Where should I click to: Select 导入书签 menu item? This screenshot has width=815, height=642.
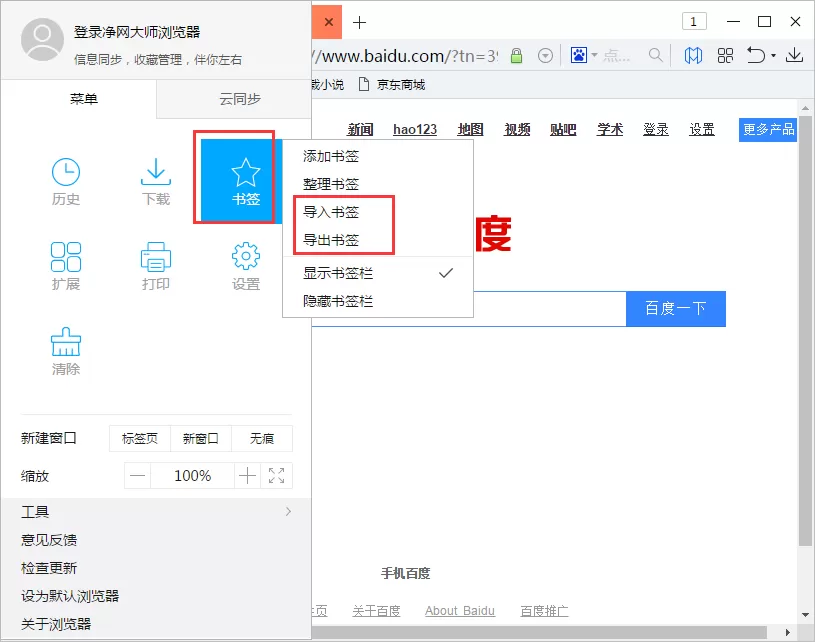378,212
